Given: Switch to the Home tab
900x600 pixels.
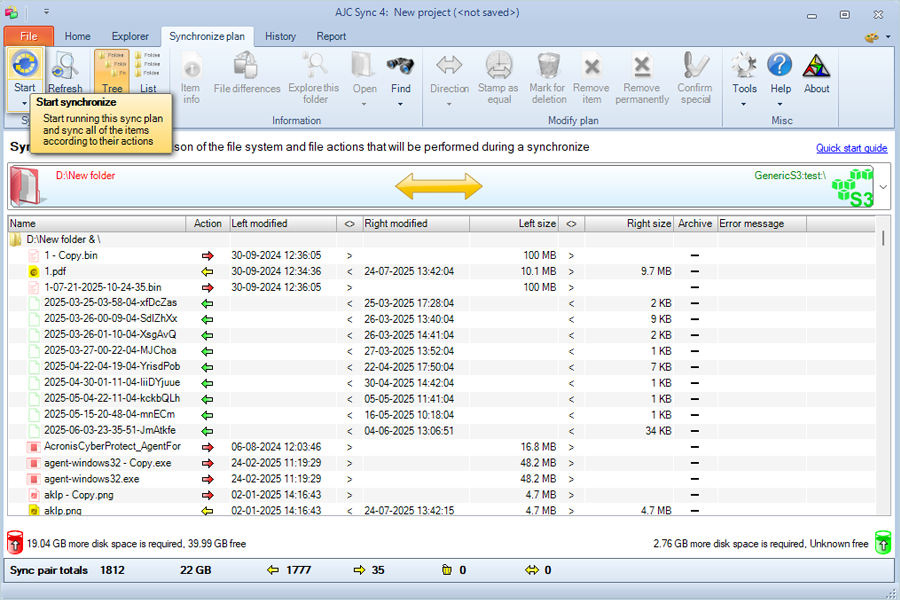Looking at the screenshot, I should pos(77,36).
